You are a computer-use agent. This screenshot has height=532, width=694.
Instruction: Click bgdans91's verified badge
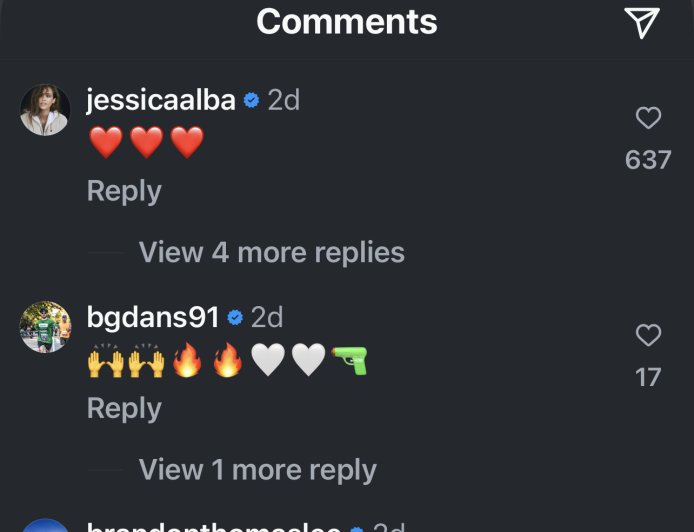click(235, 318)
